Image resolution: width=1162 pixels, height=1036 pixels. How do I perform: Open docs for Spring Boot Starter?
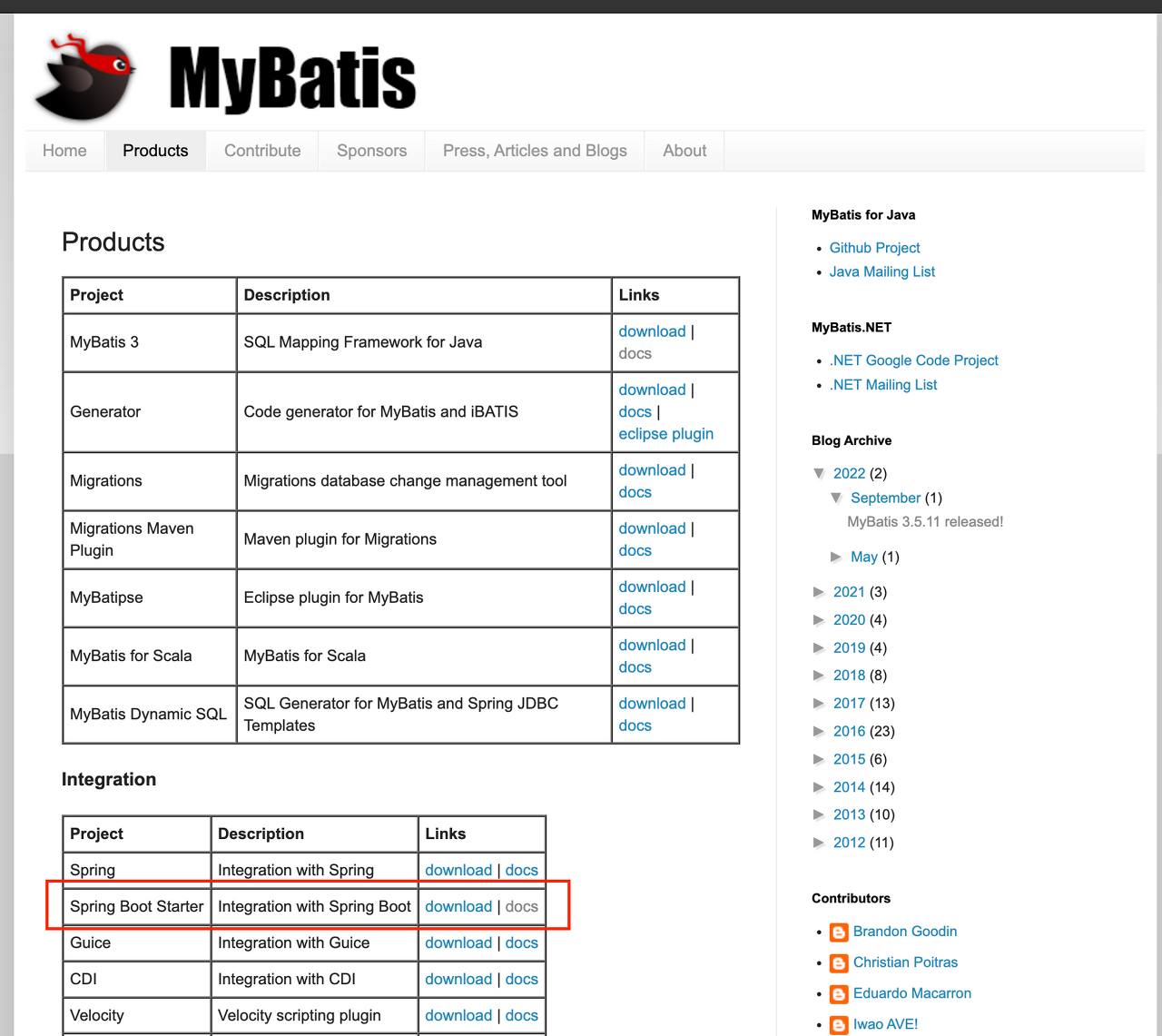coord(521,906)
